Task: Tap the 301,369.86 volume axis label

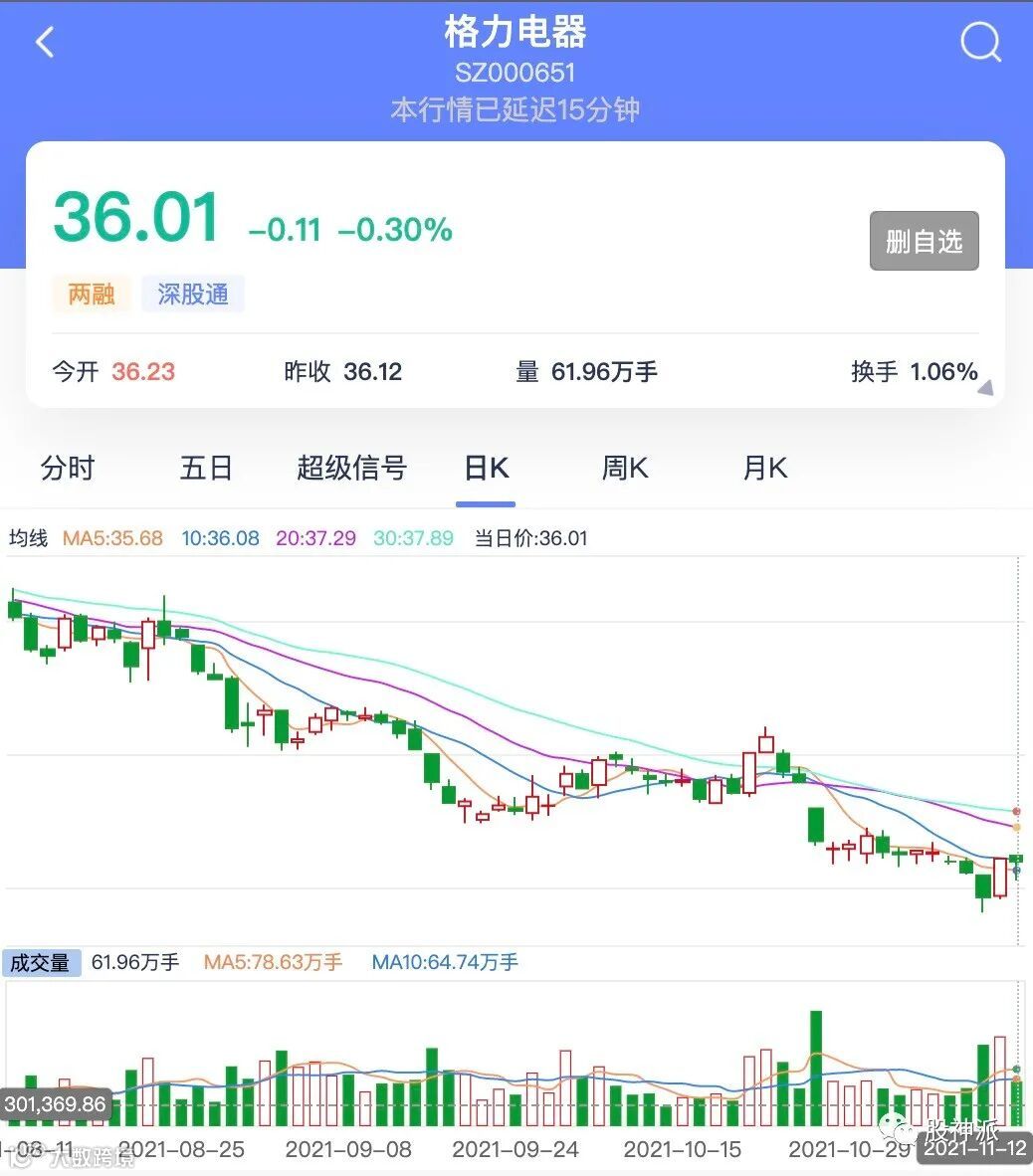Action: tap(56, 1104)
